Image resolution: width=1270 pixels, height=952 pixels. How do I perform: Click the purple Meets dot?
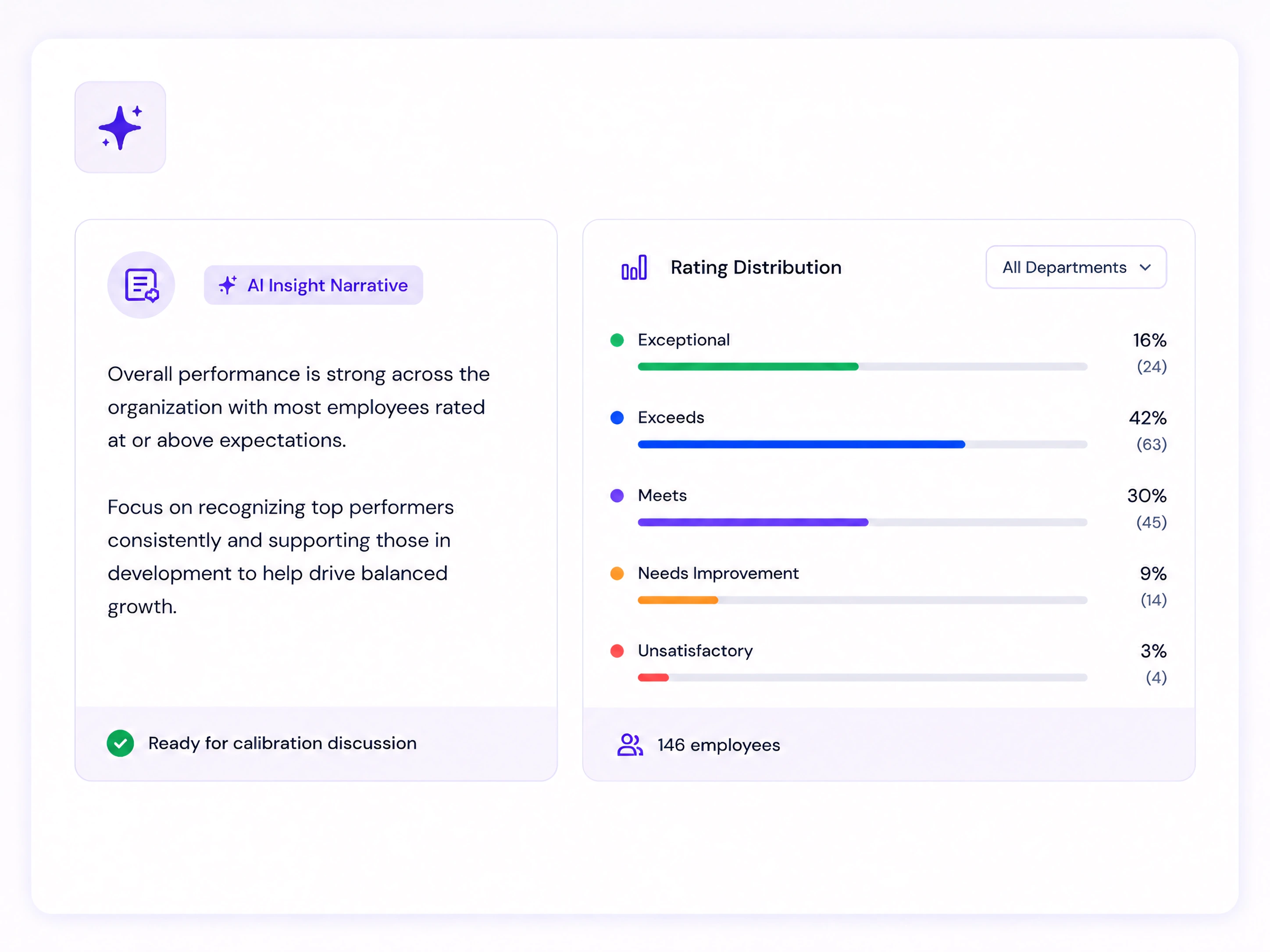tap(617, 496)
